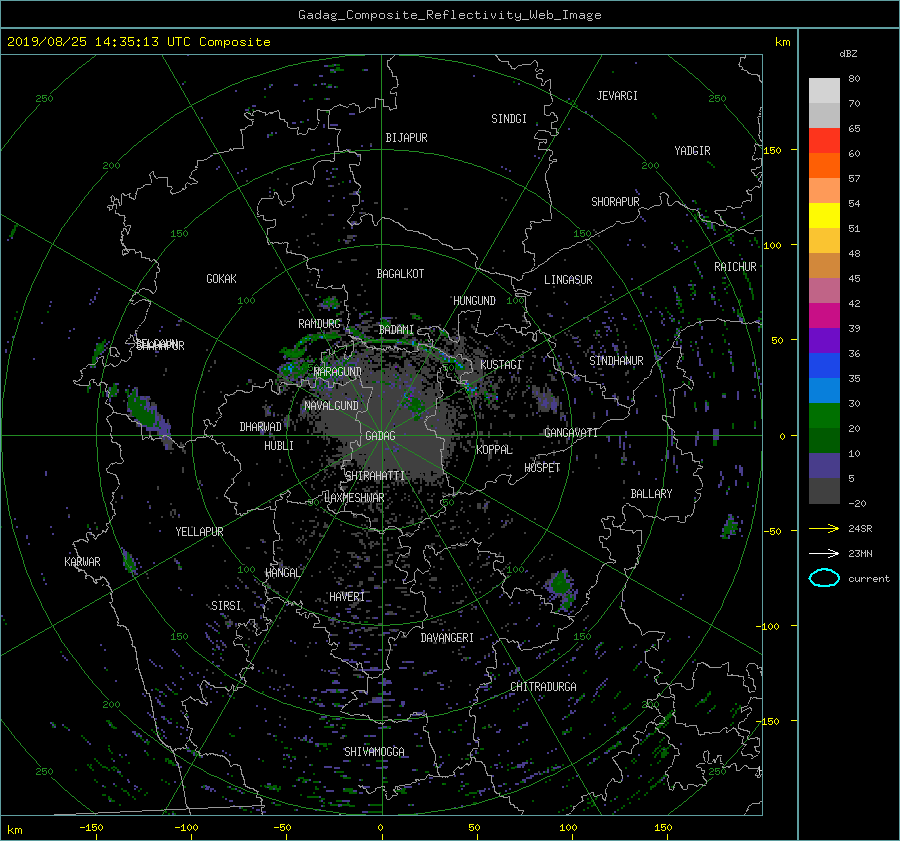Choose the HANGAL city label
This screenshot has height=841, width=900.
282,573
